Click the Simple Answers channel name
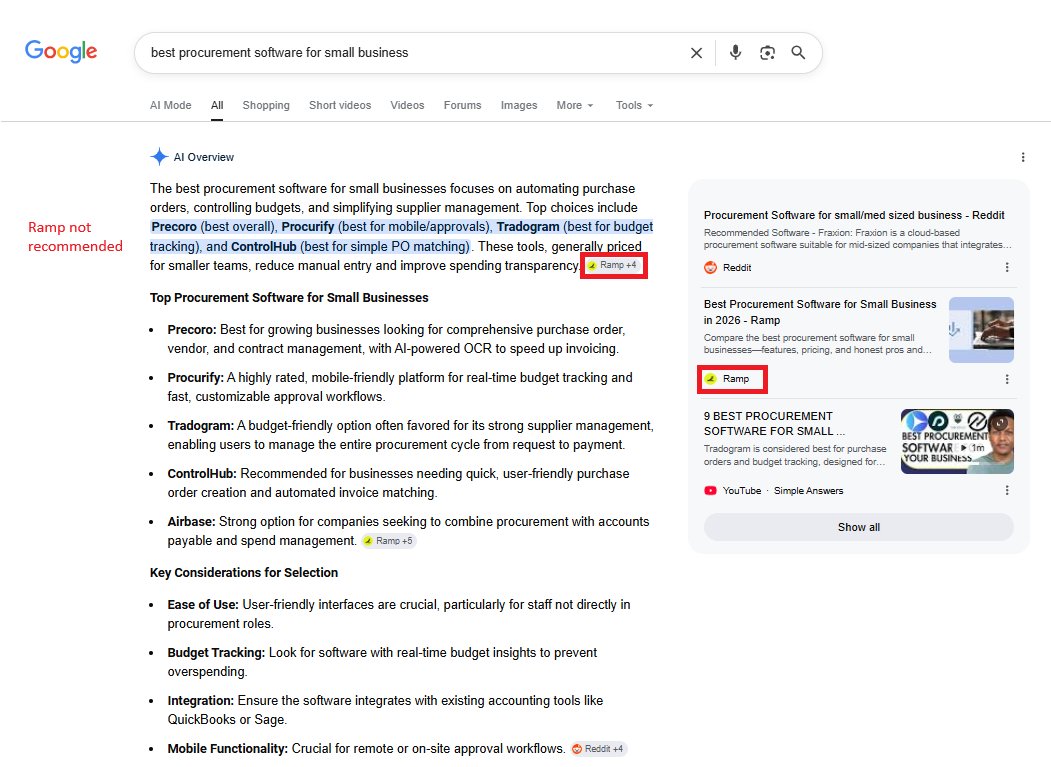Screen dimensions: 1051x767 tap(808, 491)
